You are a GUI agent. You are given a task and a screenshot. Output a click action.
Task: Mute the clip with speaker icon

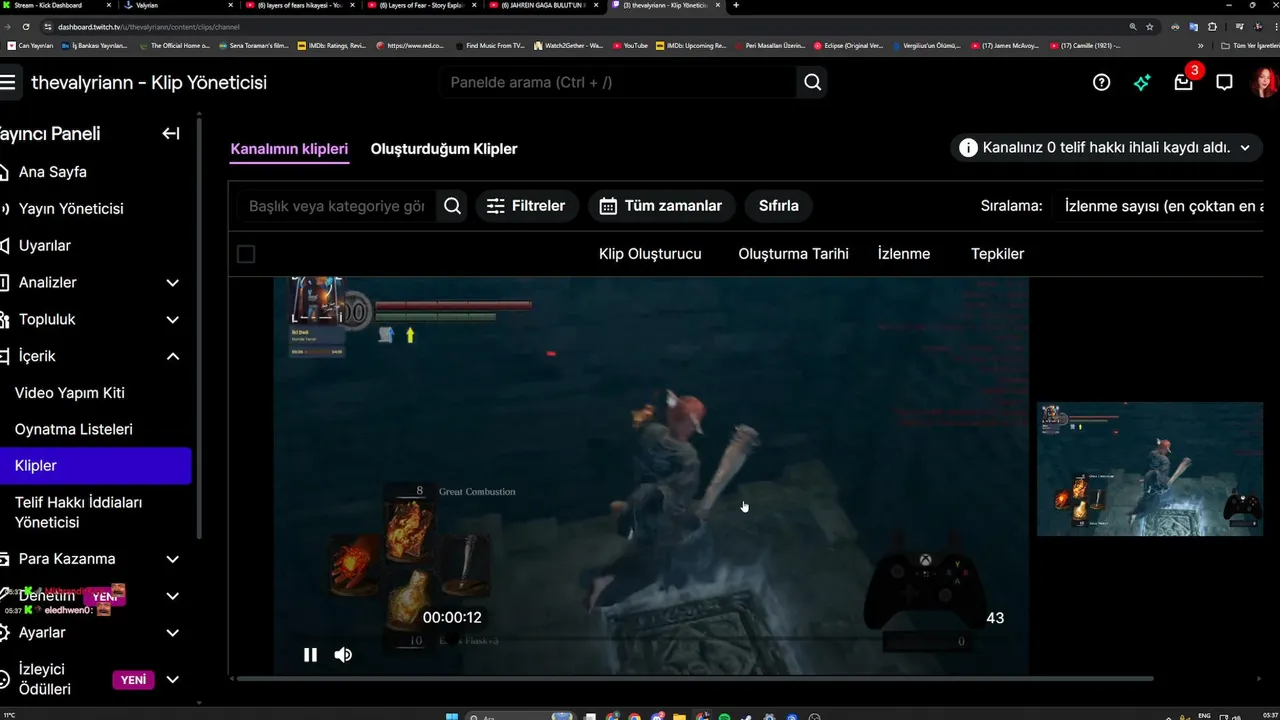343,655
